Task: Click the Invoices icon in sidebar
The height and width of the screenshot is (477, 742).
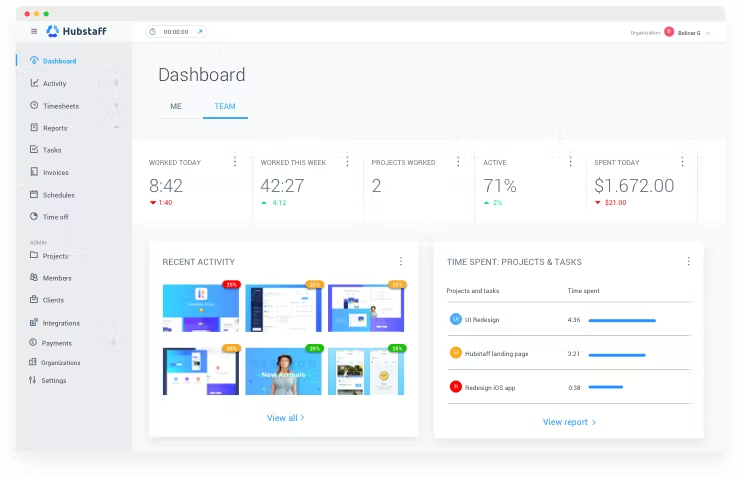Action: [34, 171]
